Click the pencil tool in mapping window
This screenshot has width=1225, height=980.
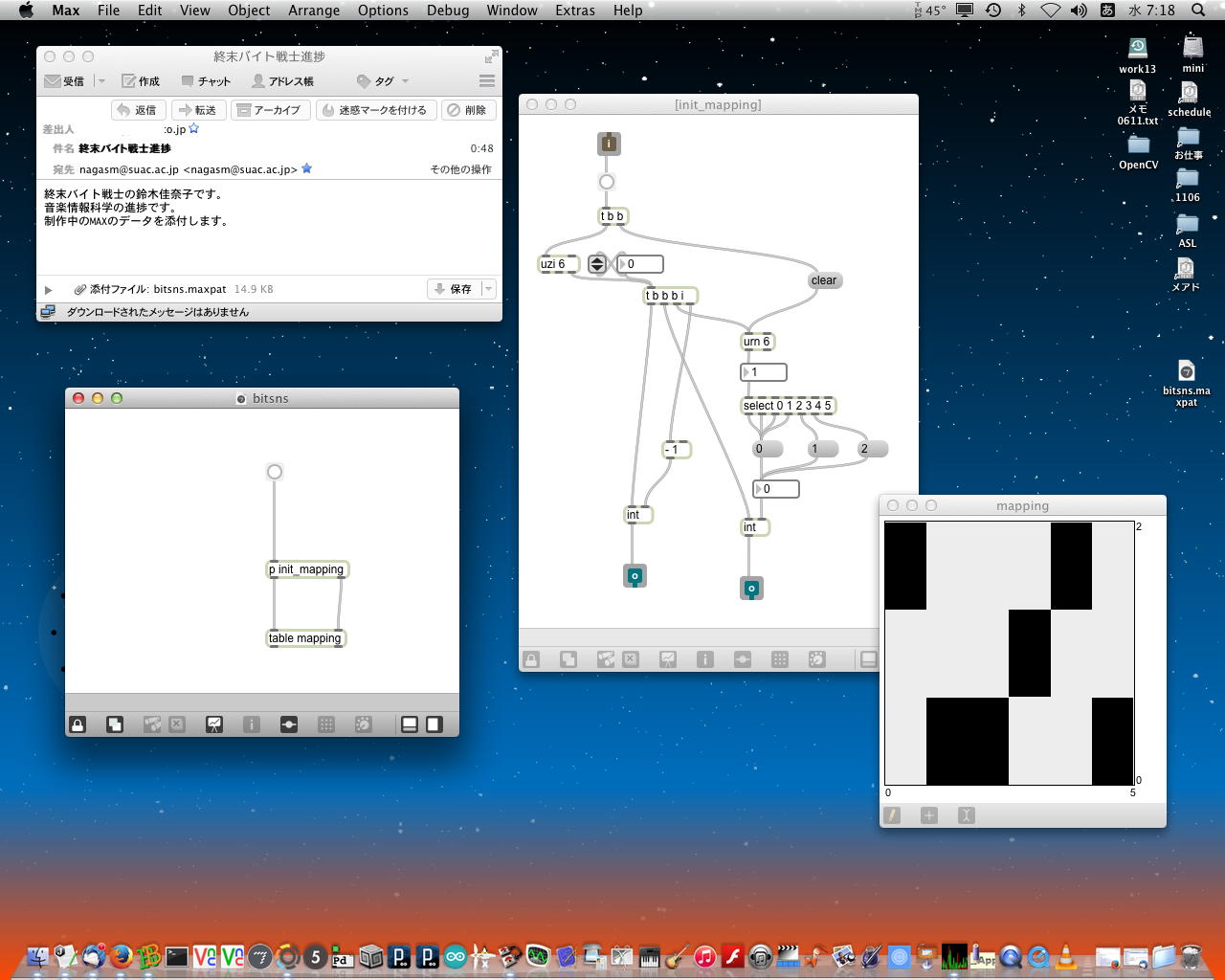pos(892,815)
